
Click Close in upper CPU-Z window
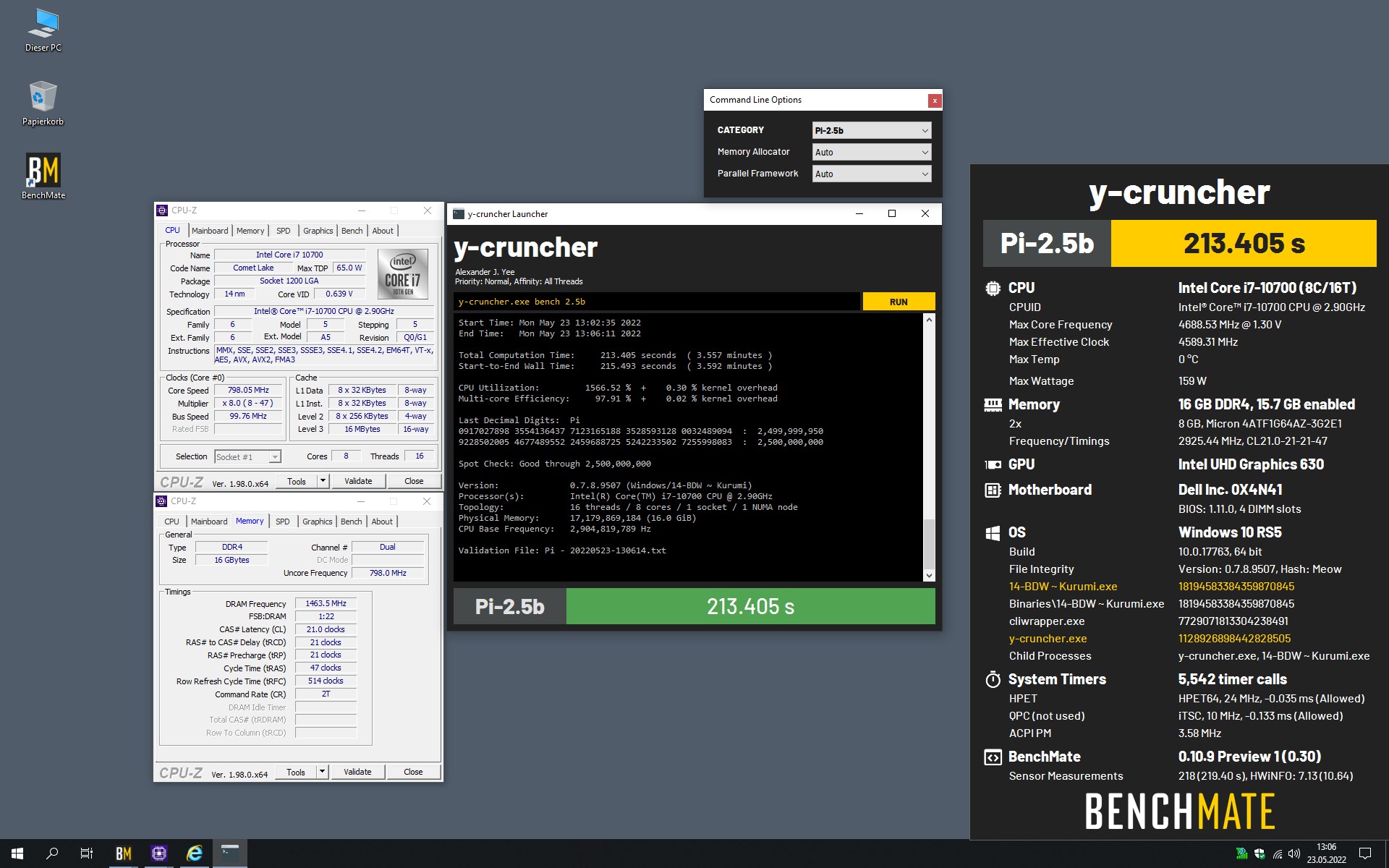[414, 481]
